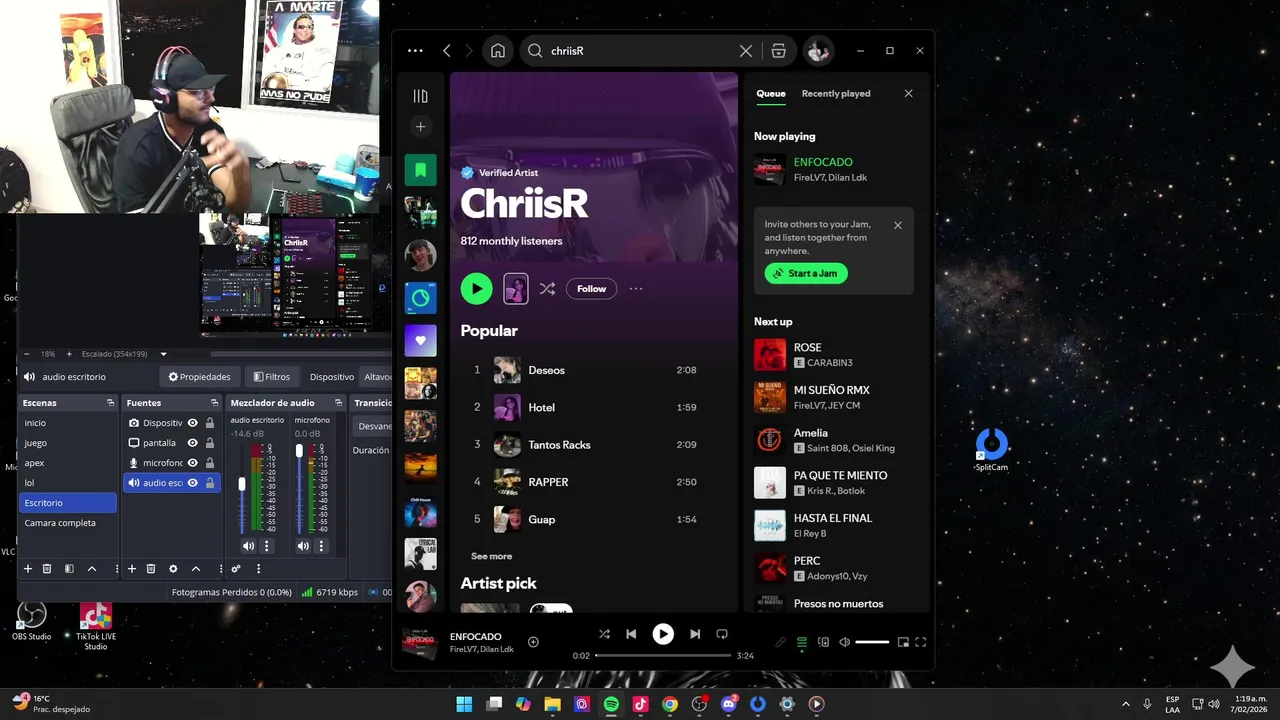Open Browse icon beside the search bar

(x=778, y=51)
